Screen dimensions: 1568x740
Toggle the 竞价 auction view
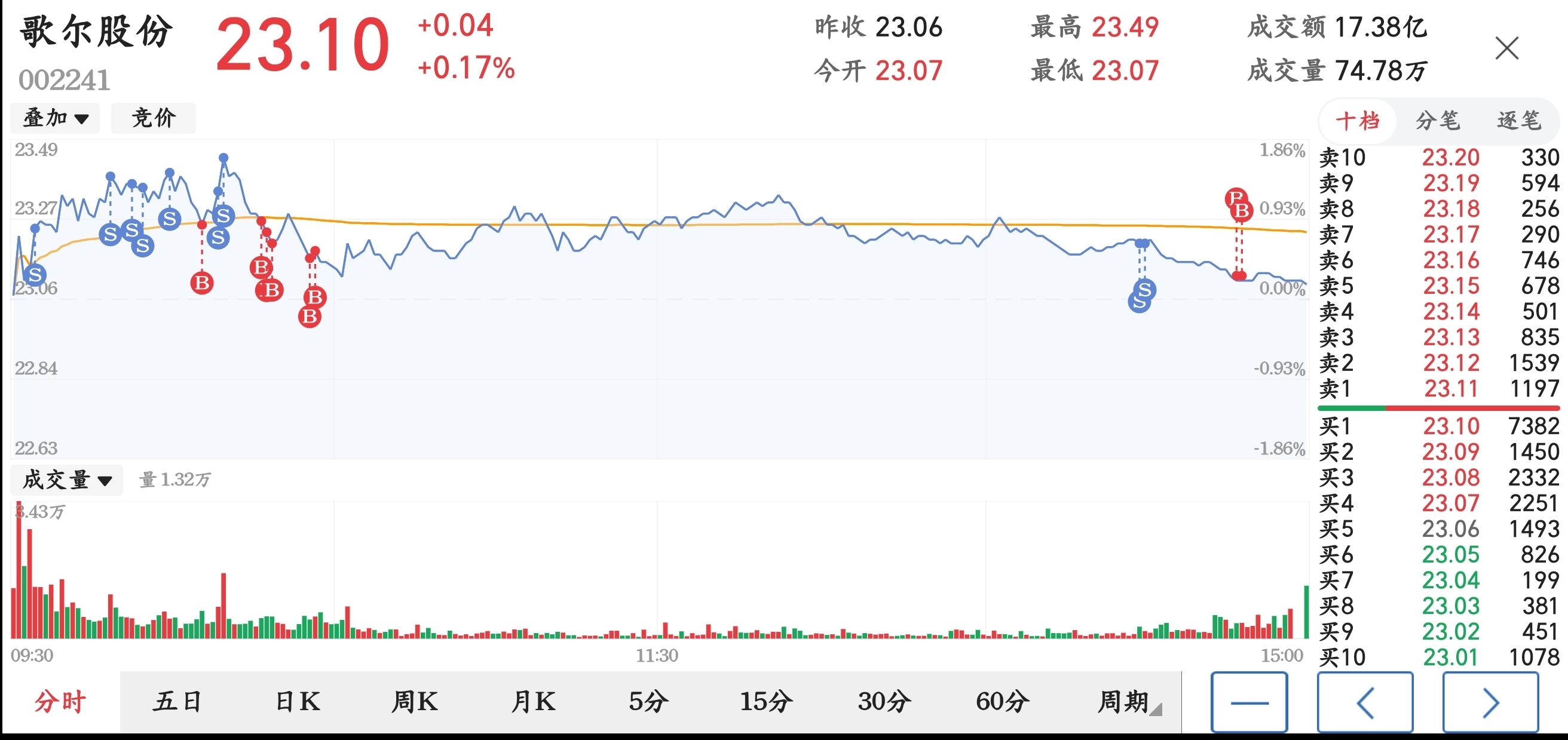[x=154, y=118]
